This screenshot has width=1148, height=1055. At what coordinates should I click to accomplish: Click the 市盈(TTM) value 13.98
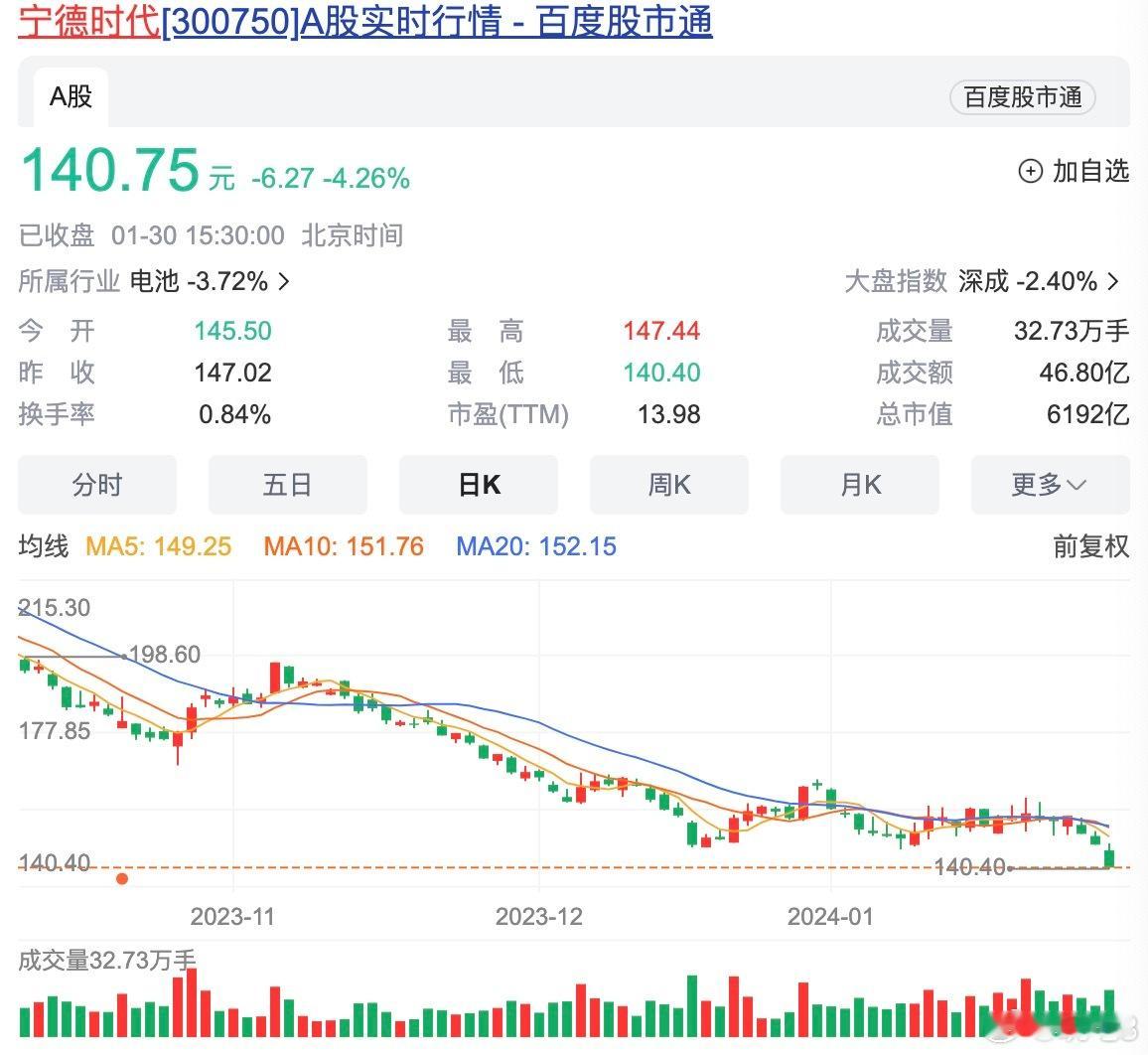(668, 414)
